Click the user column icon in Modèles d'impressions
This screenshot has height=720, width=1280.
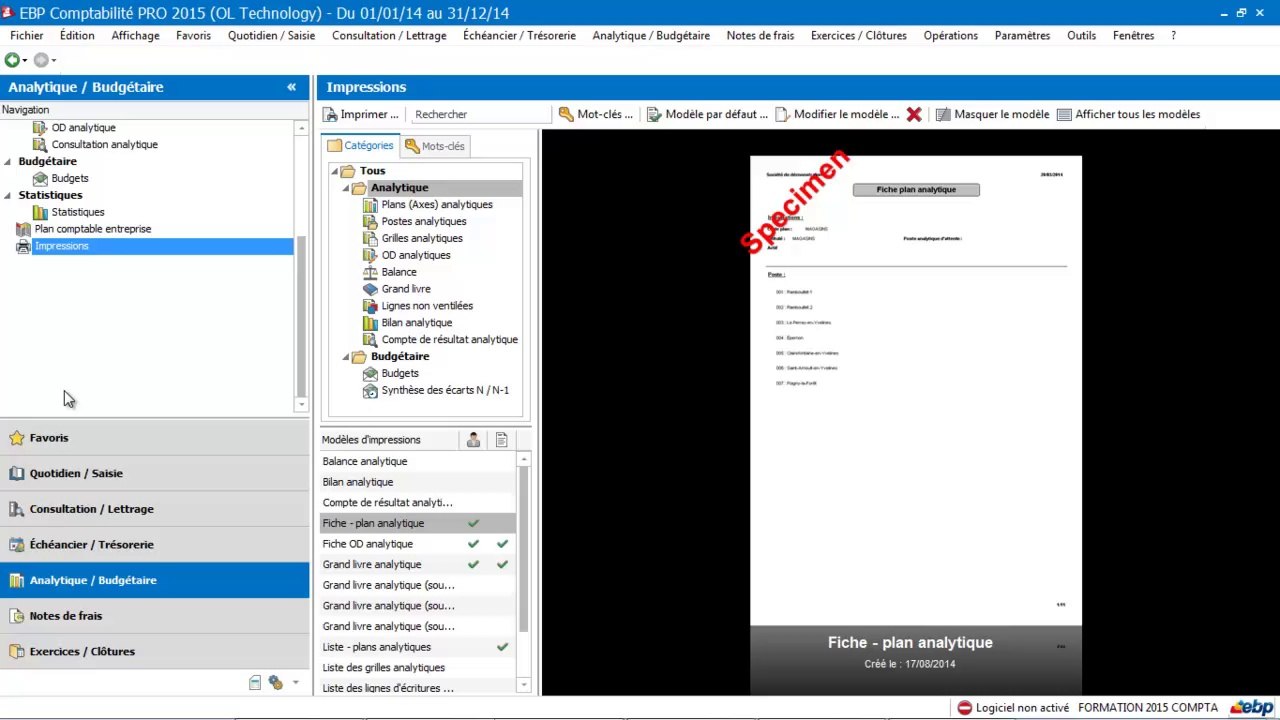pyautogui.click(x=473, y=440)
